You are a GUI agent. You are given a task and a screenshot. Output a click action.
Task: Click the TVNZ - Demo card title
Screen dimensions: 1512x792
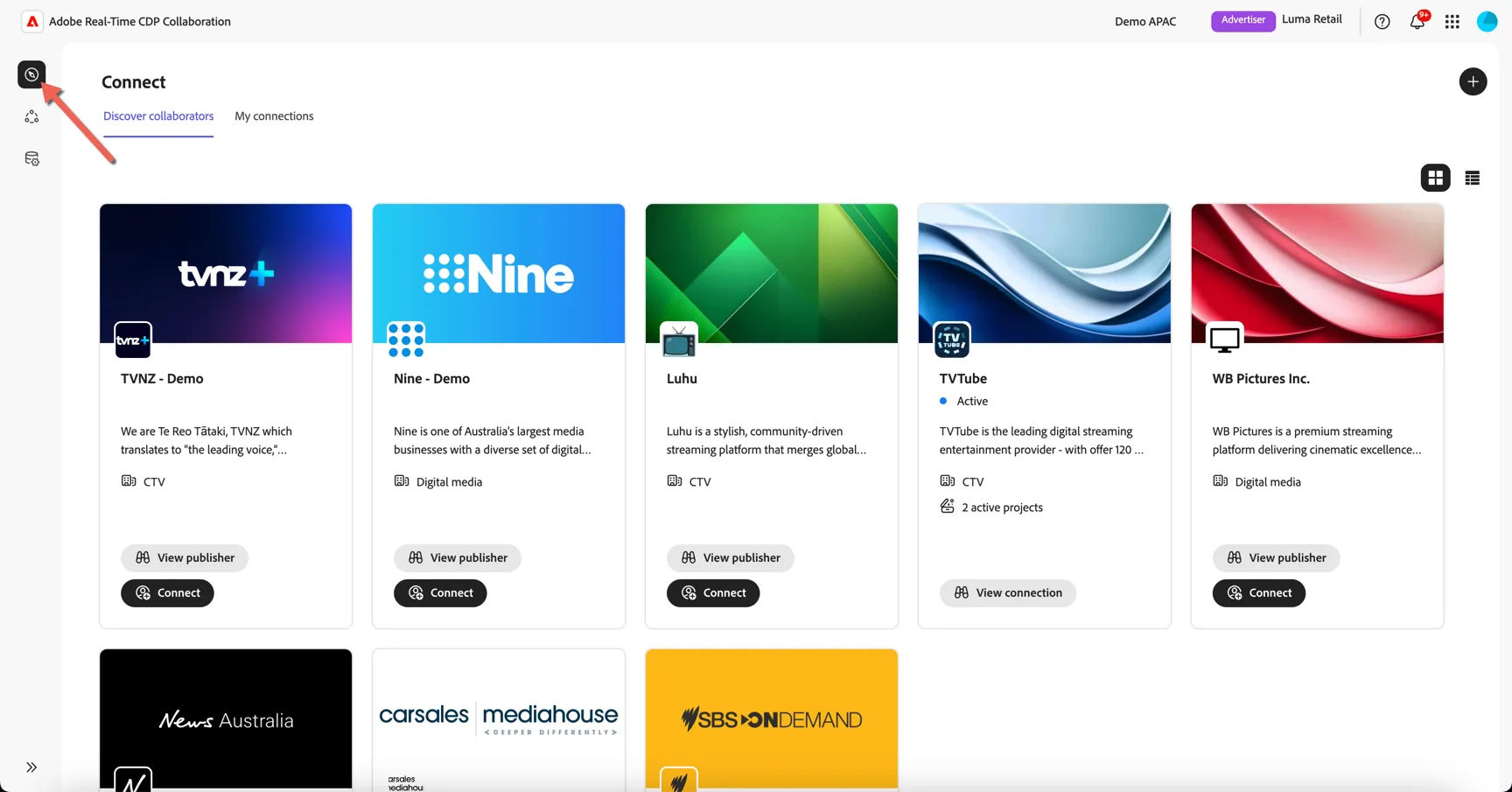(x=162, y=378)
